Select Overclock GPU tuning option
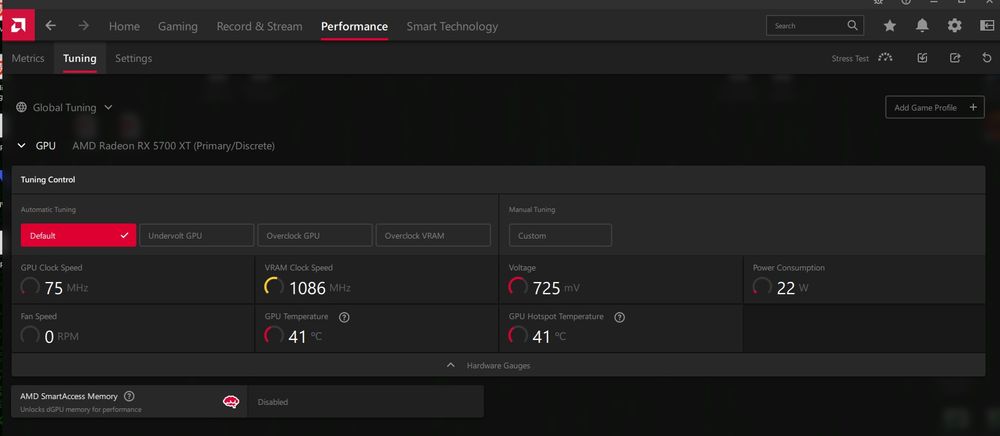Image resolution: width=1000 pixels, height=436 pixels. [x=315, y=235]
